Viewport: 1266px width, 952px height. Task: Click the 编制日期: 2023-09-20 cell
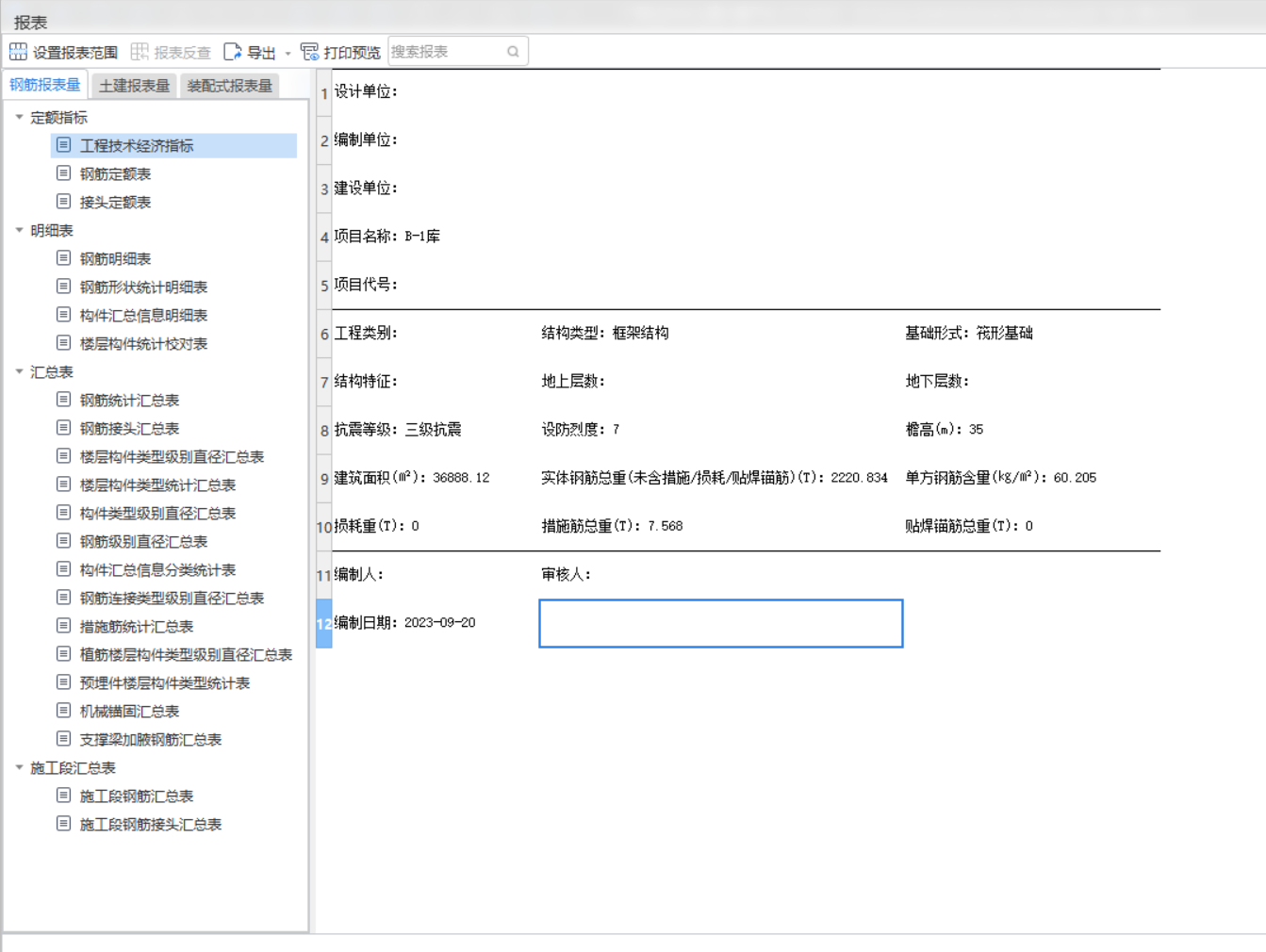pyautogui.click(x=404, y=622)
